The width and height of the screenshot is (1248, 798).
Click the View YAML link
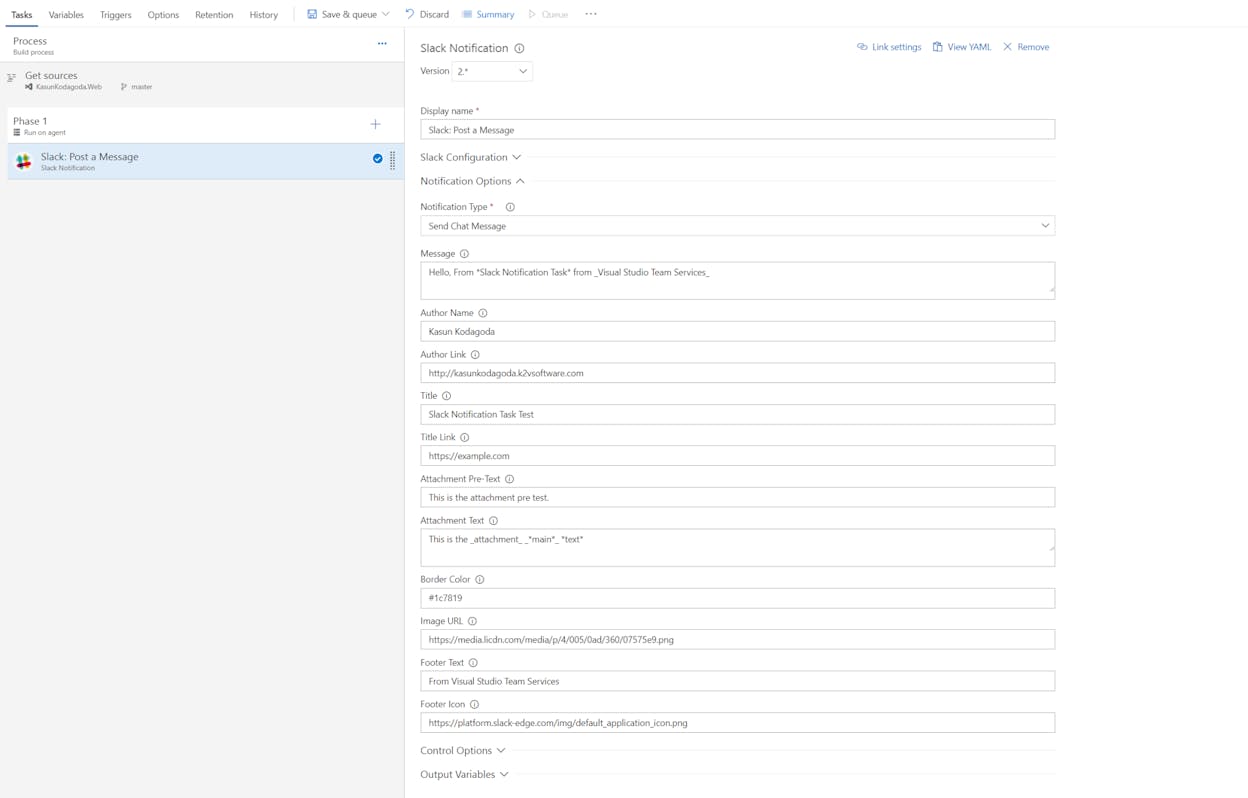pos(962,47)
